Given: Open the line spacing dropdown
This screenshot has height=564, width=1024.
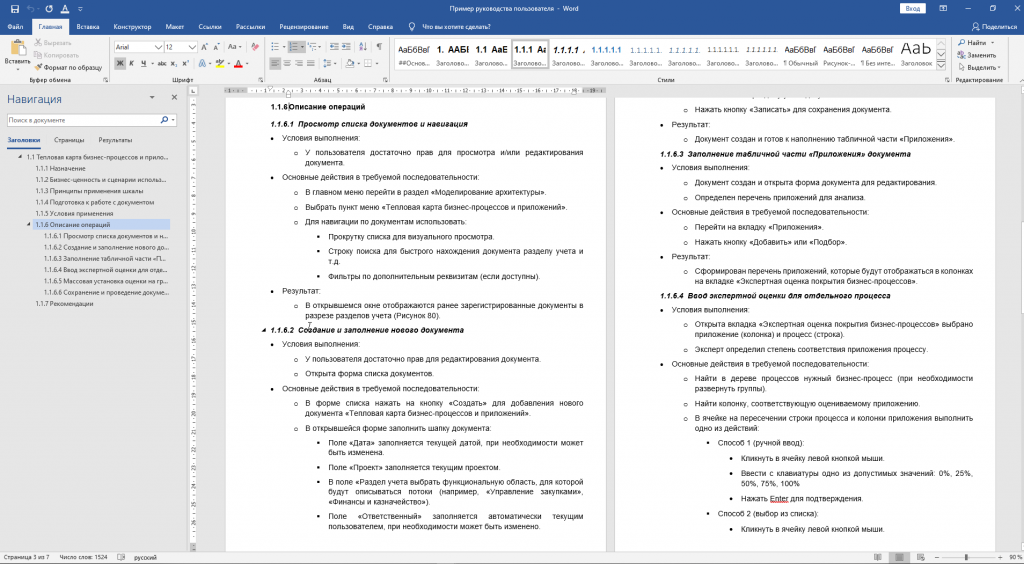Looking at the screenshot, I should click(x=336, y=63).
